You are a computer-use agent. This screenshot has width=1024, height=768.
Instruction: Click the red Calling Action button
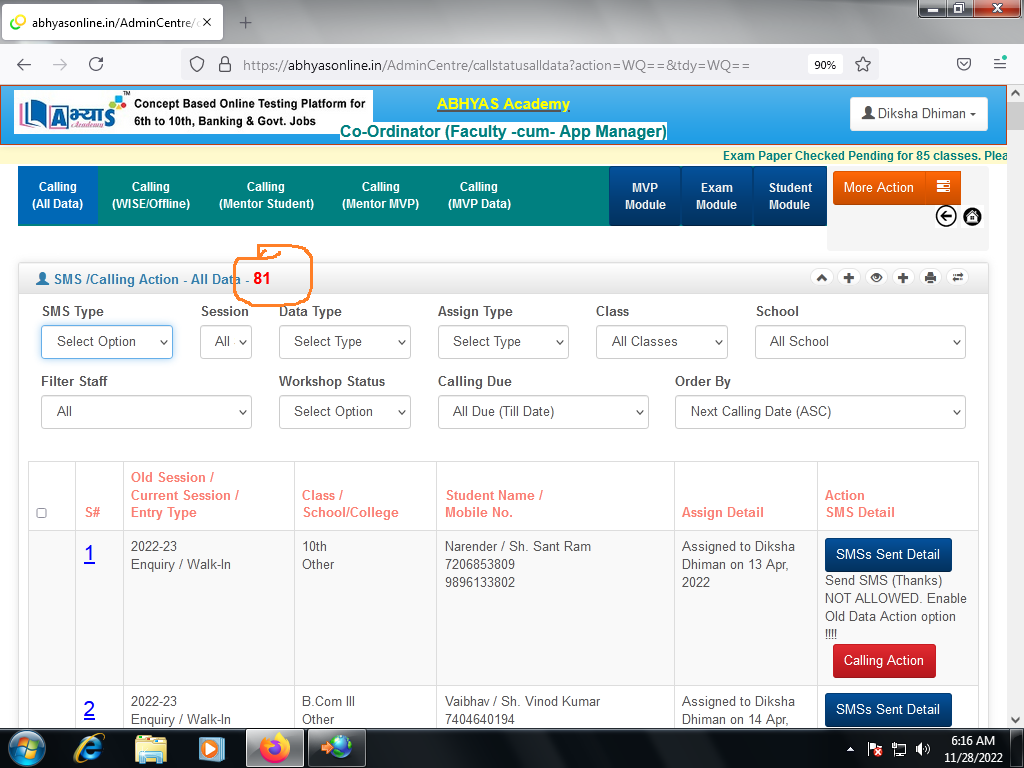point(884,661)
